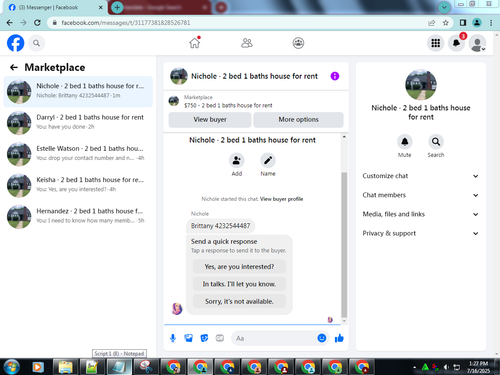Click the browser Forward arrow

click(x=23, y=23)
